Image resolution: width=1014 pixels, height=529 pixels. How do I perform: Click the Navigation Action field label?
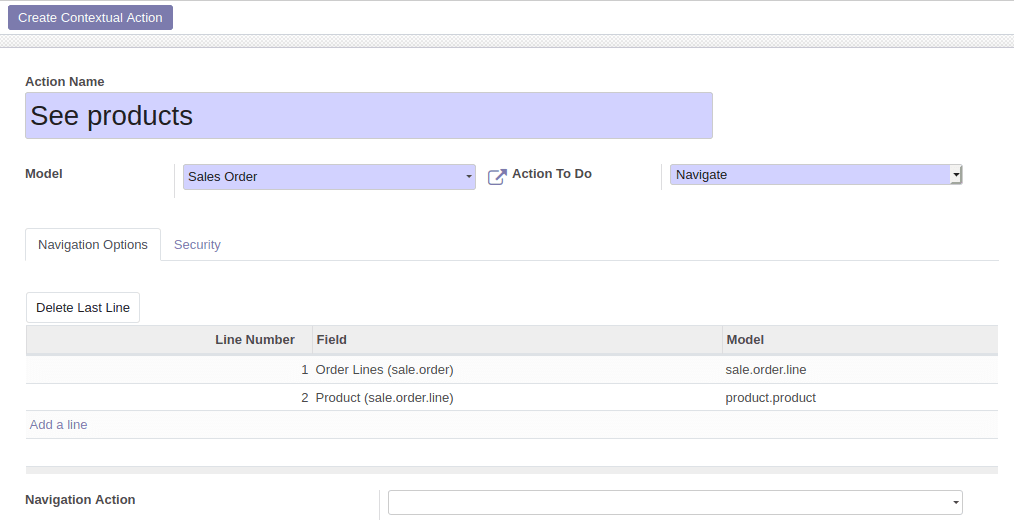point(80,500)
